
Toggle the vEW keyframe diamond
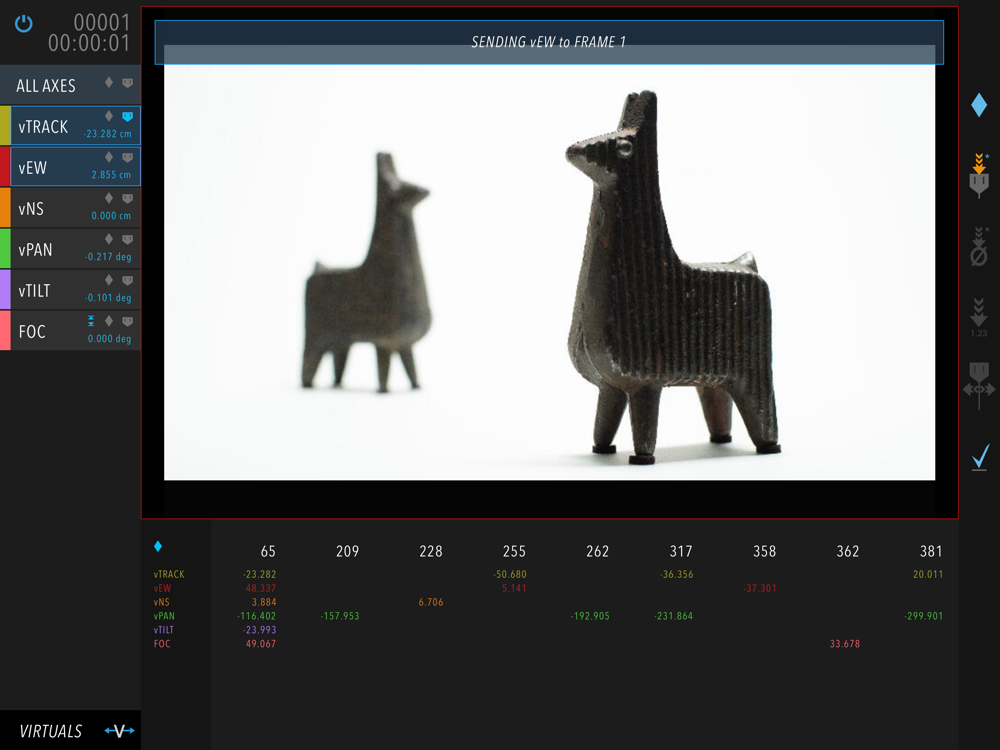[x=109, y=157]
